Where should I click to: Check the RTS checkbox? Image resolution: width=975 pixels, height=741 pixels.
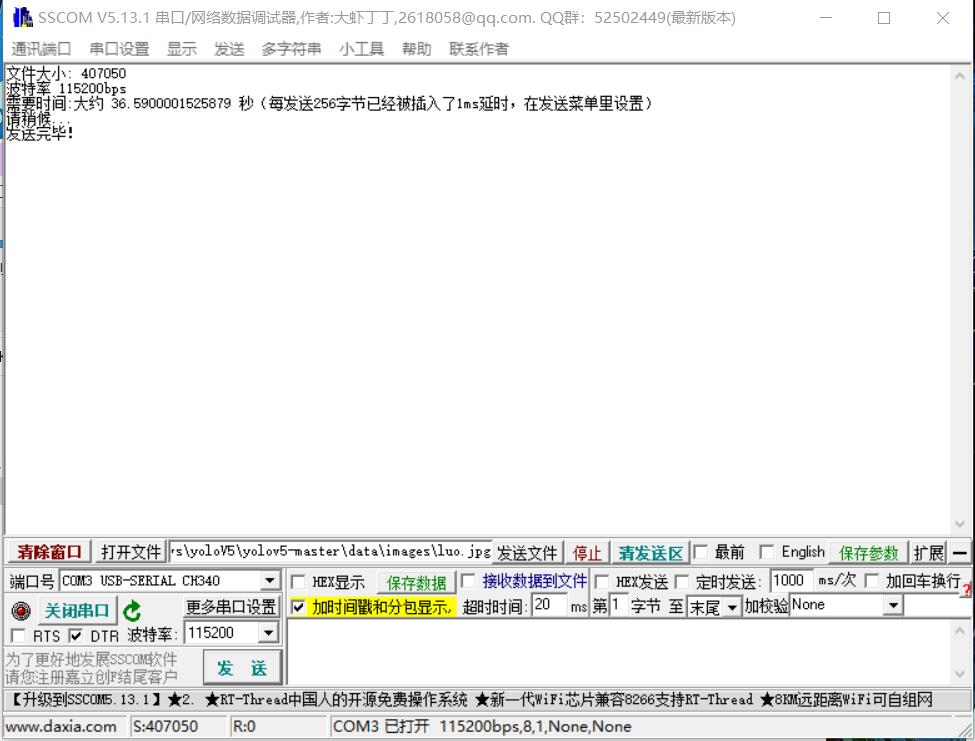(16, 632)
